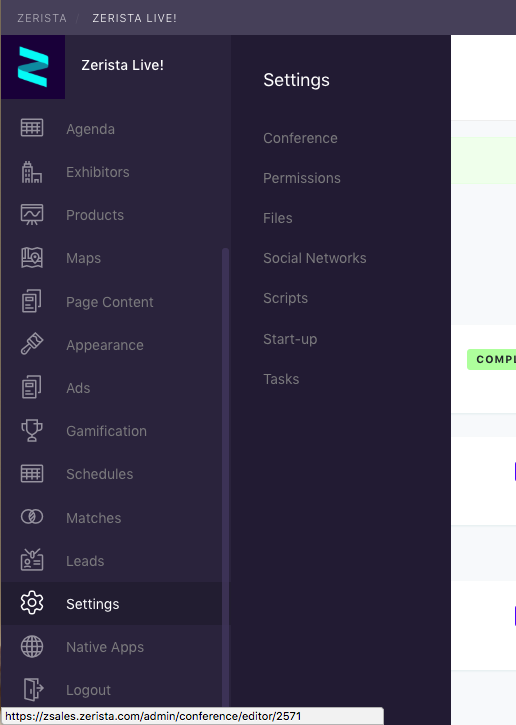Open the Page Content menu item
Screen dimensions: 516x725
pyautogui.click(x=110, y=302)
